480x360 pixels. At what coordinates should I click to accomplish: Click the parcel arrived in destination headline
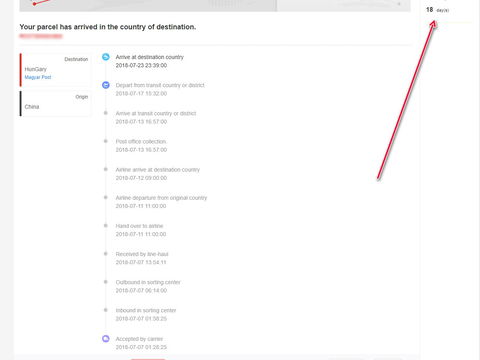tap(108, 27)
